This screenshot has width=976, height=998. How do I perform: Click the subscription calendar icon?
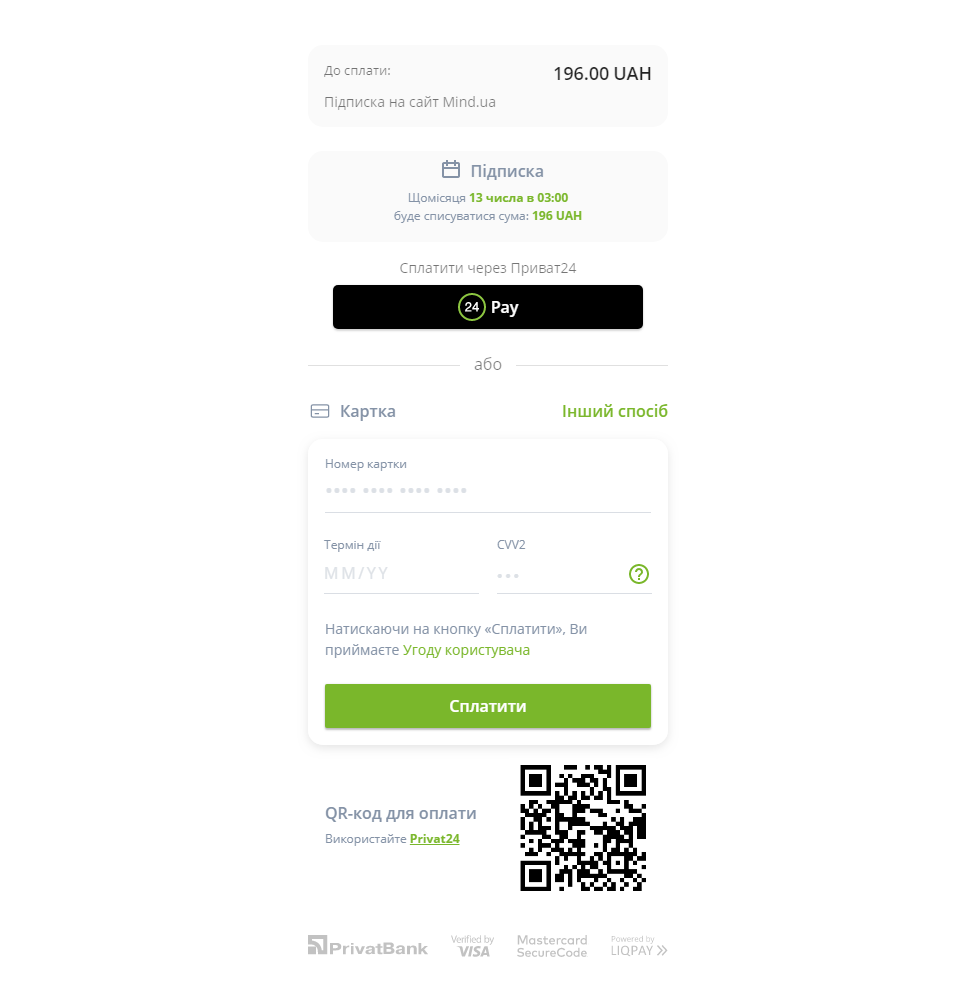point(451,169)
